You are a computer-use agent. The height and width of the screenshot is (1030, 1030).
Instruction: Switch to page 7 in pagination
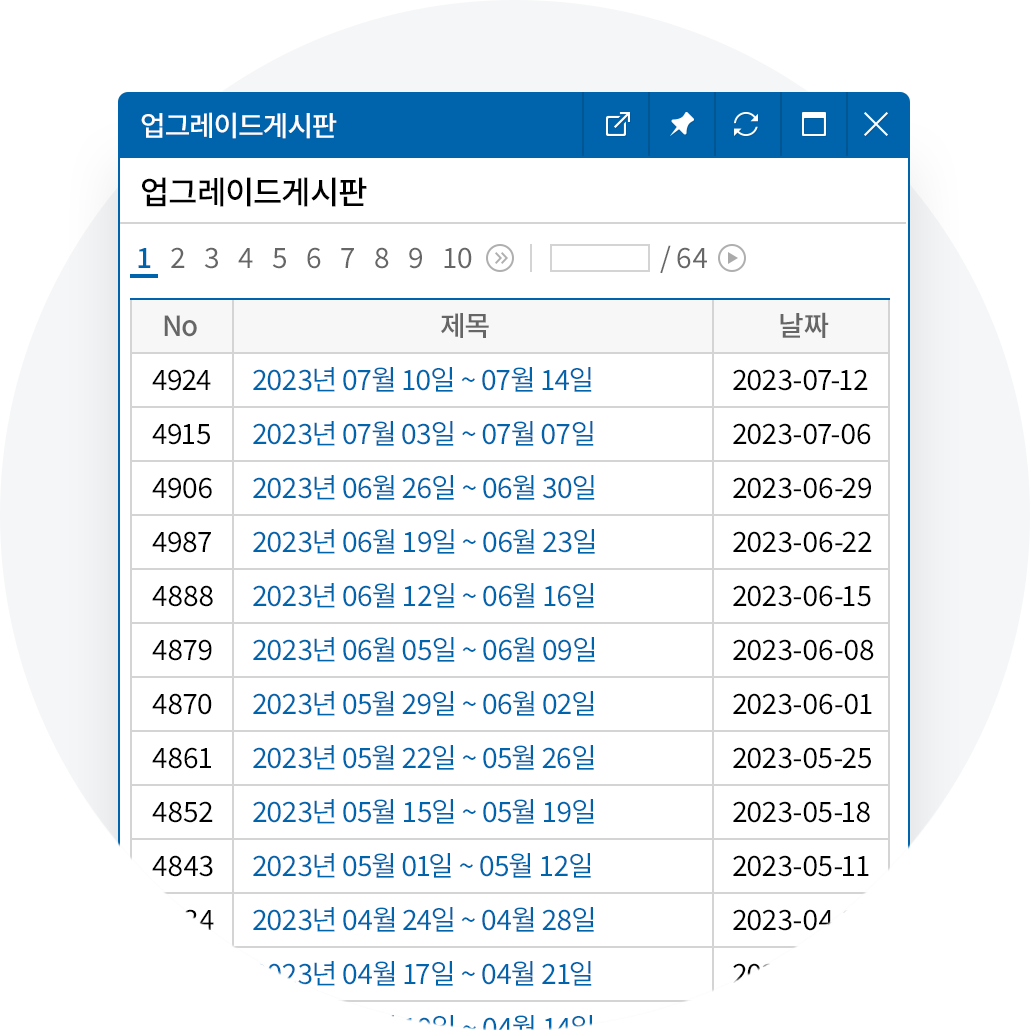347,259
